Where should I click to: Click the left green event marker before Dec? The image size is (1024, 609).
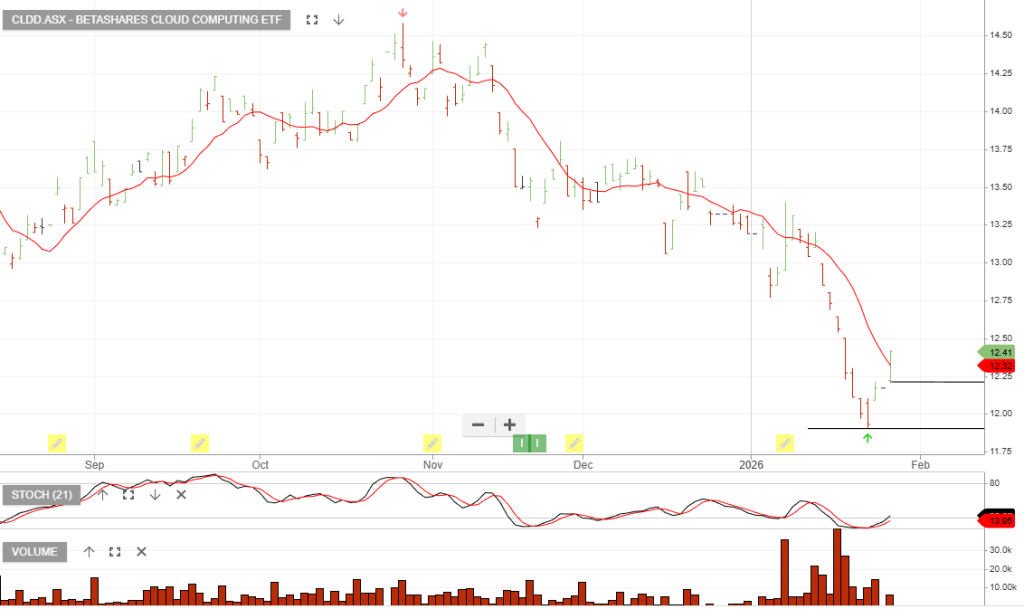[x=521, y=443]
